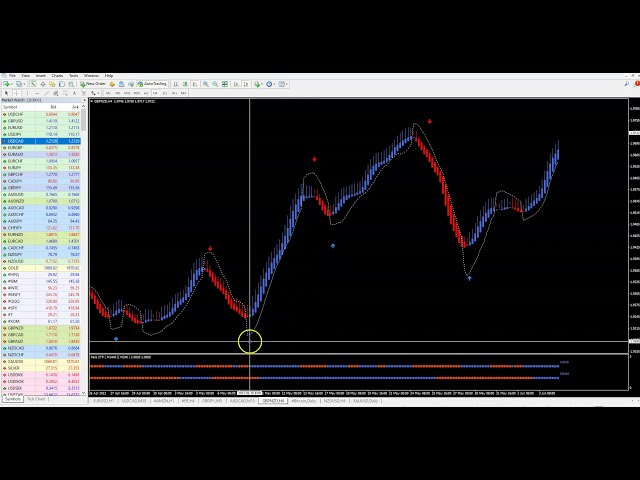Select the M1 timeframe button
The image size is (640, 480).
pos(108,92)
